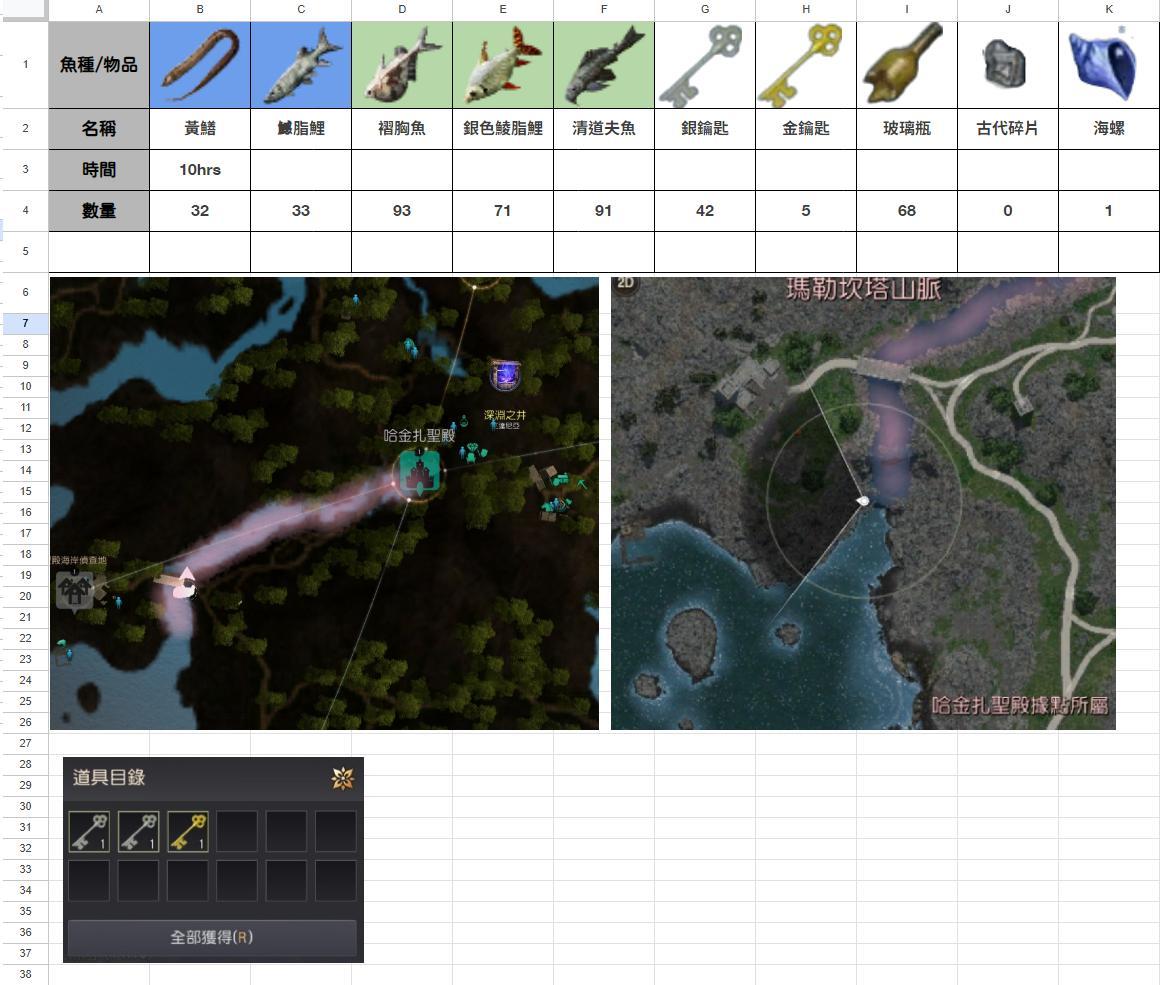This screenshot has width=1160, height=985.
Task: Select the 銀色綾脂鯉 red-finned fish image
Action: click(x=503, y=65)
